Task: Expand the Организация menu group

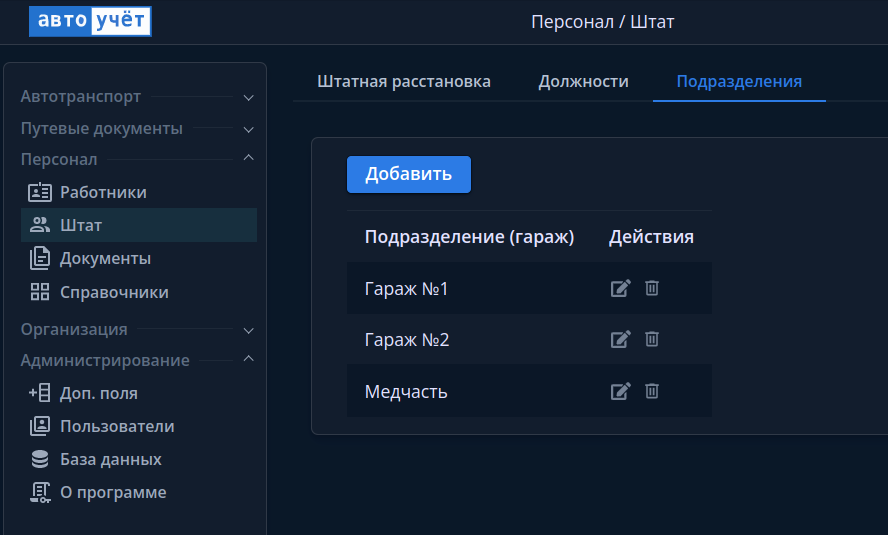Action: (249, 330)
